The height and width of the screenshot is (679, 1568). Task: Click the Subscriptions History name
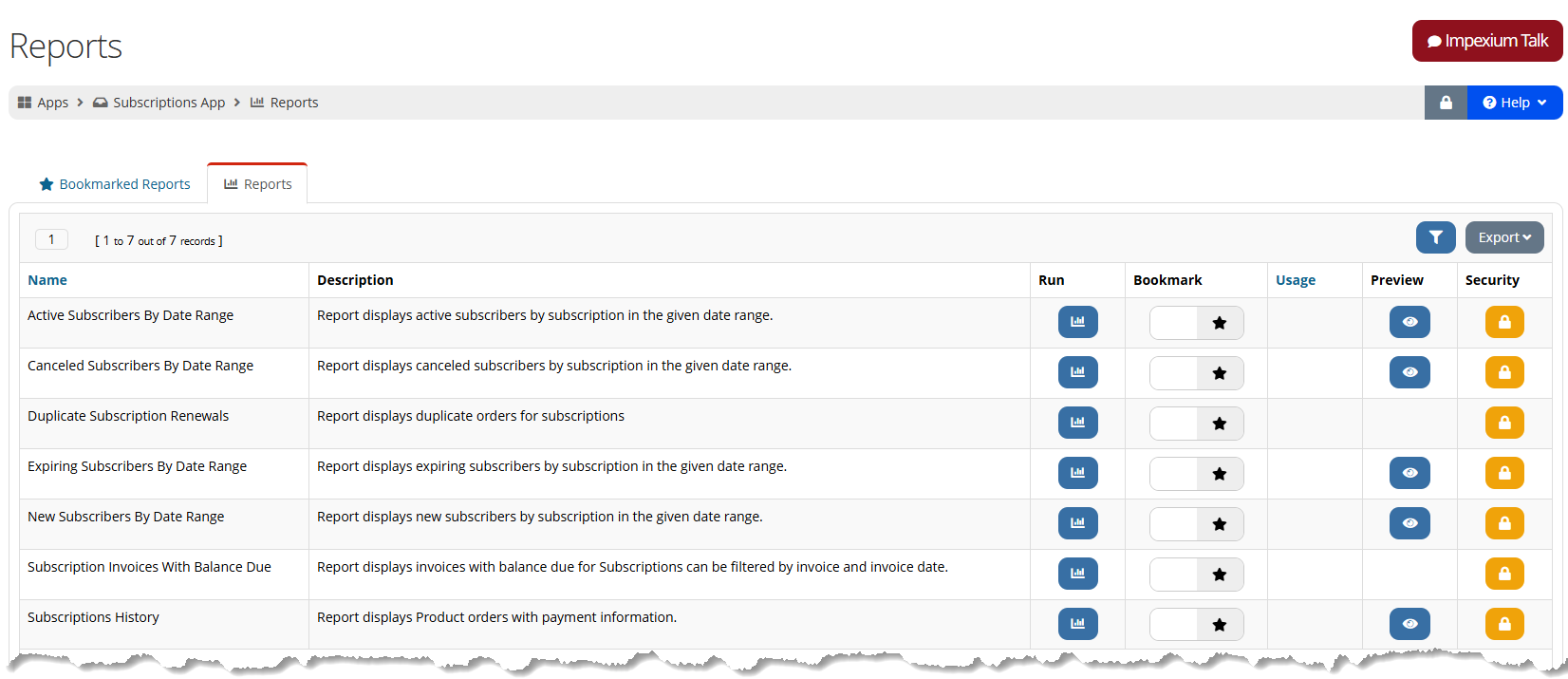click(x=93, y=617)
